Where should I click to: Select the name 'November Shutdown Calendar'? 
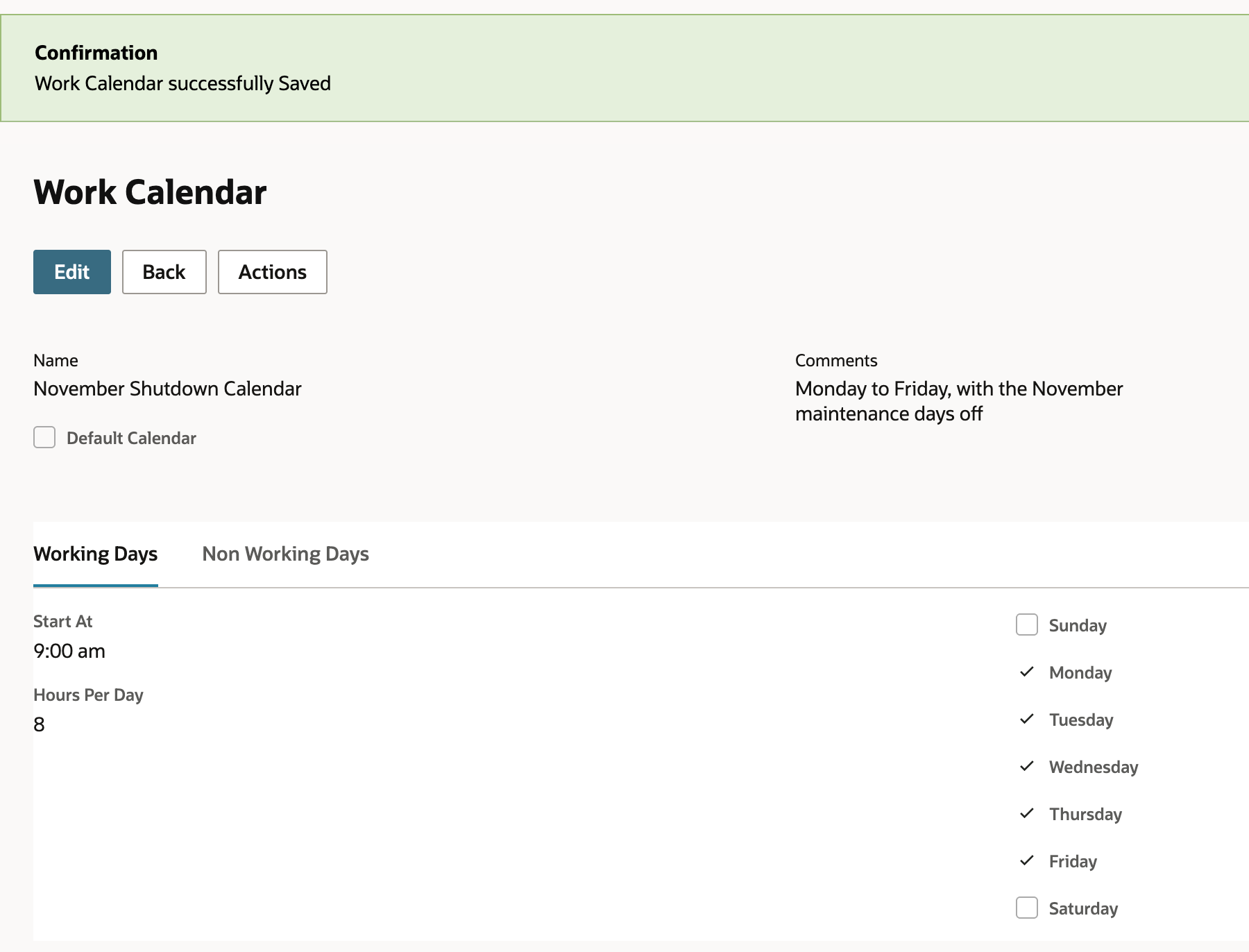click(x=167, y=389)
